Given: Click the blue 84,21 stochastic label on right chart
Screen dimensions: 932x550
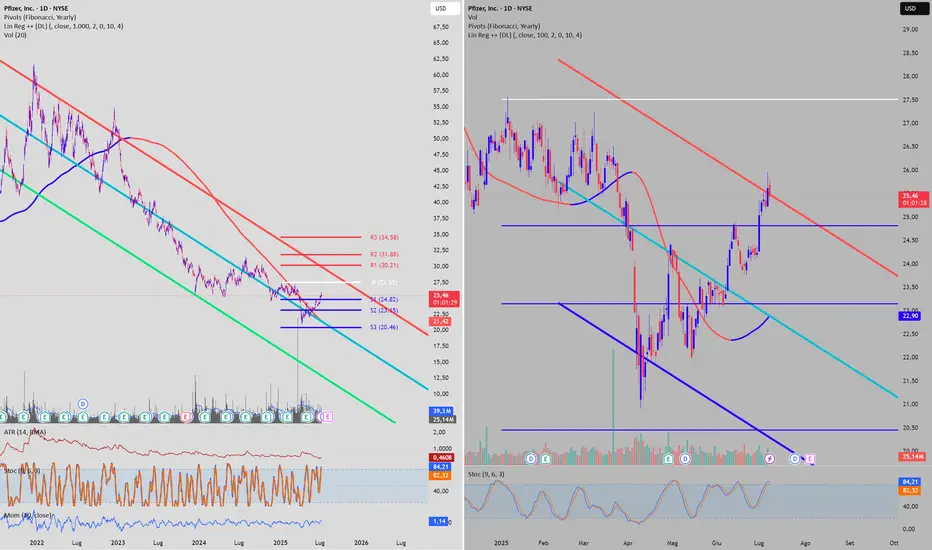Looking at the screenshot, I should [x=910, y=482].
